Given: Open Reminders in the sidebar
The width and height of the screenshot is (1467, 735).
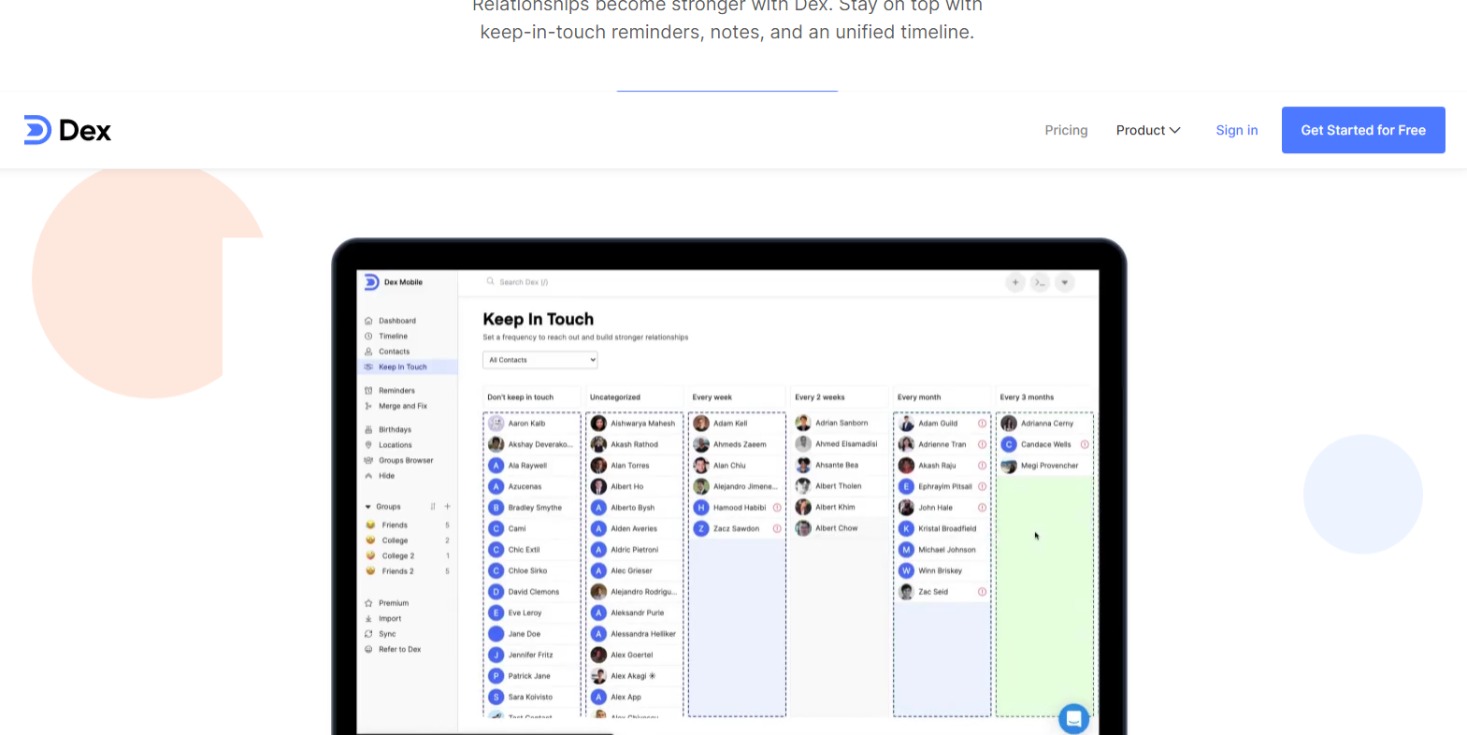Looking at the screenshot, I should tap(396, 391).
